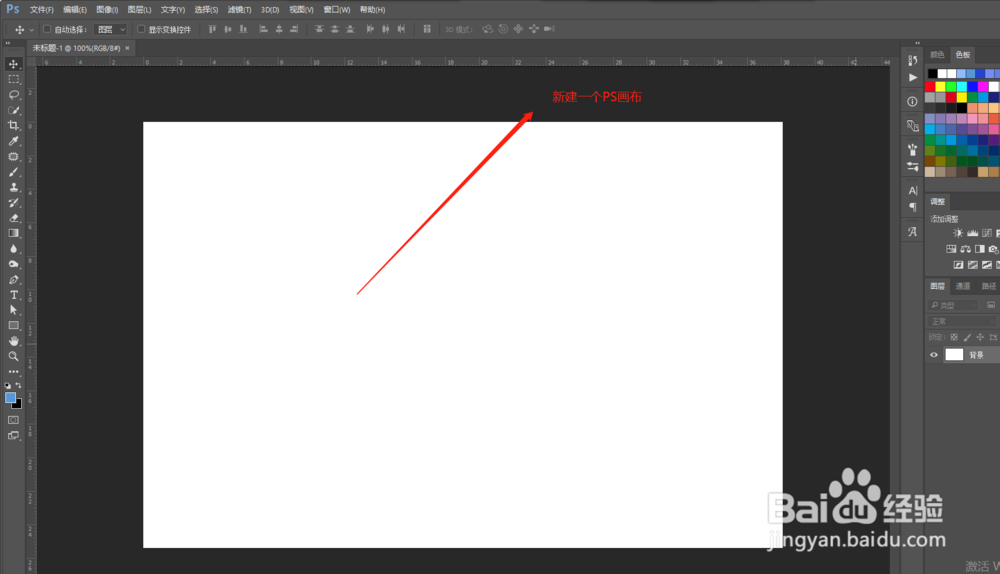The width and height of the screenshot is (1000, 574).
Task: Open the Character panel icon
Action: pyautogui.click(x=913, y=190)
